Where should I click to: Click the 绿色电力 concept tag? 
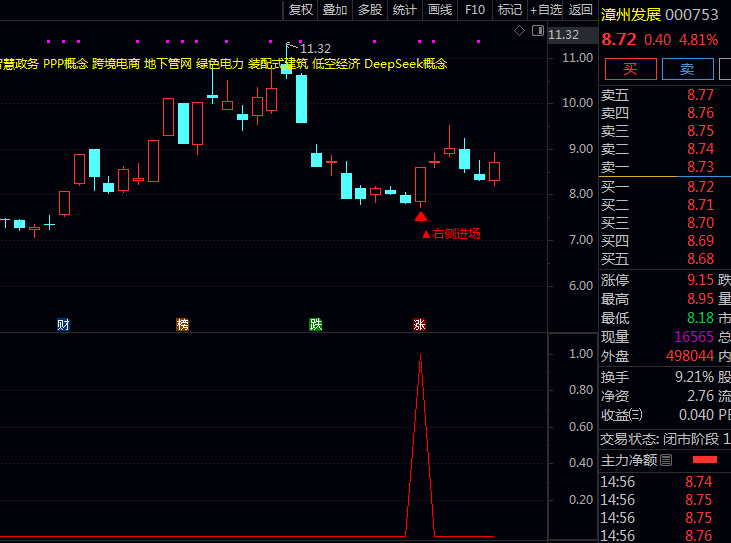(220, 64)
